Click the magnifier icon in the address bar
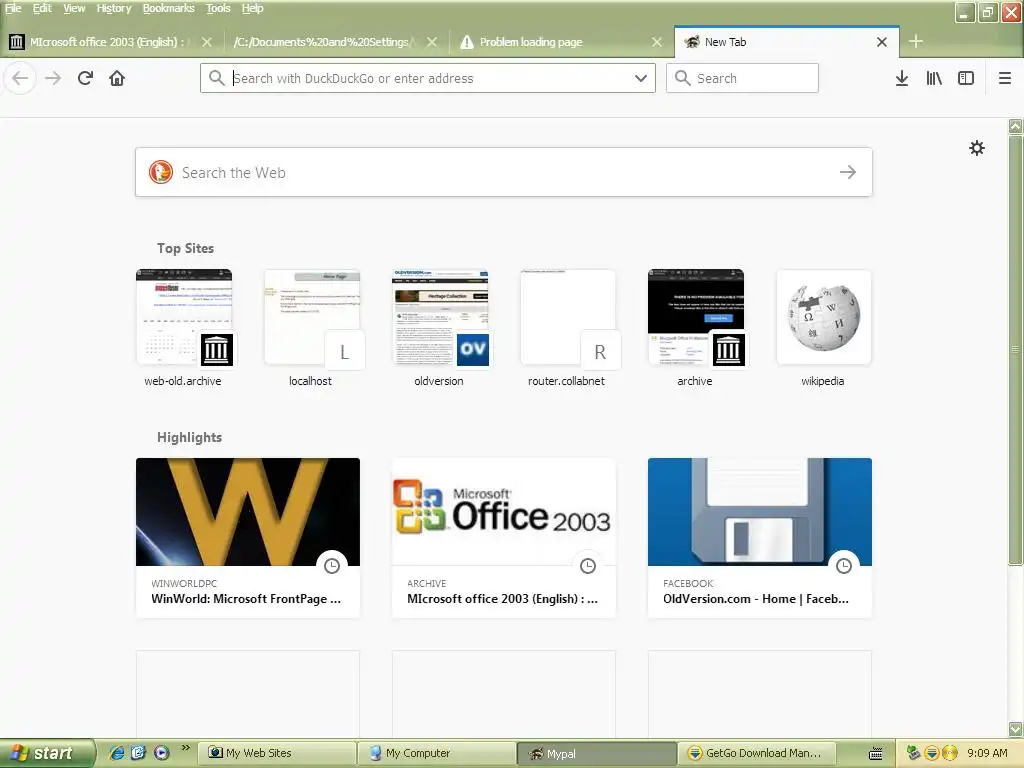The image size is (1024, 768). point(216,78)
